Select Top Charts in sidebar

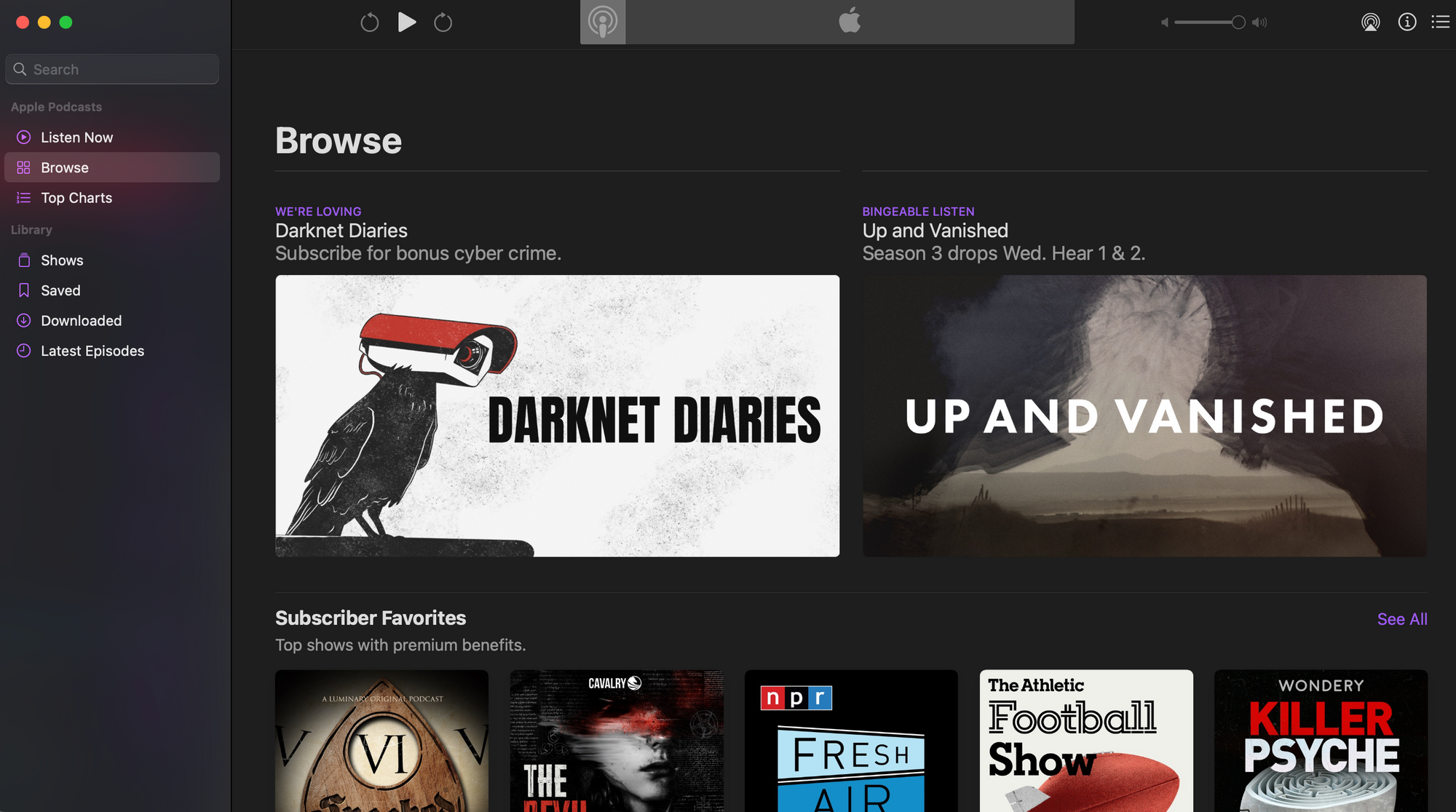[76, 198]
